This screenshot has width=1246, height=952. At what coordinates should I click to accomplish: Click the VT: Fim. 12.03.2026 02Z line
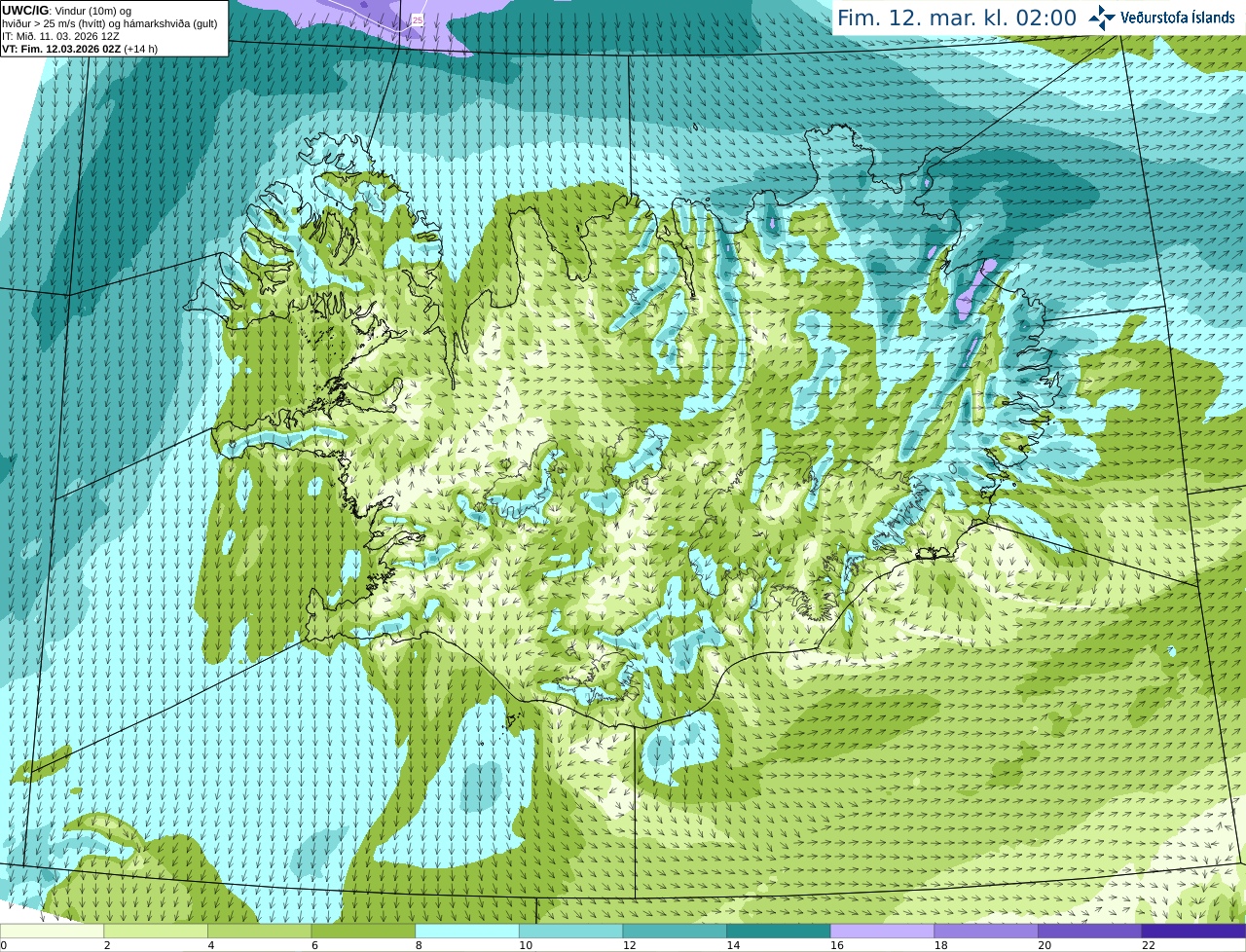80,49
